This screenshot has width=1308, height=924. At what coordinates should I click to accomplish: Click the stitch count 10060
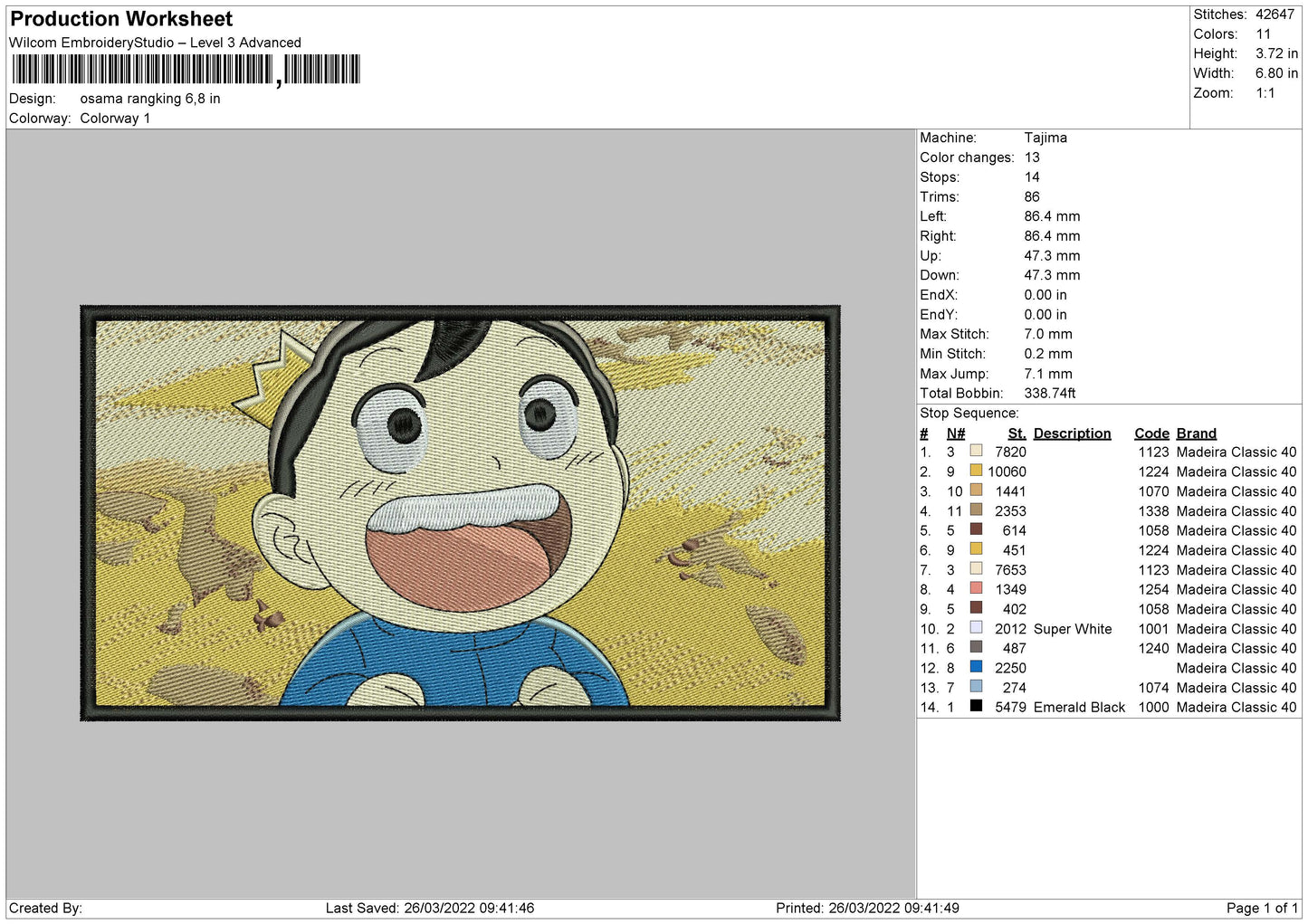pos(1007,472)
